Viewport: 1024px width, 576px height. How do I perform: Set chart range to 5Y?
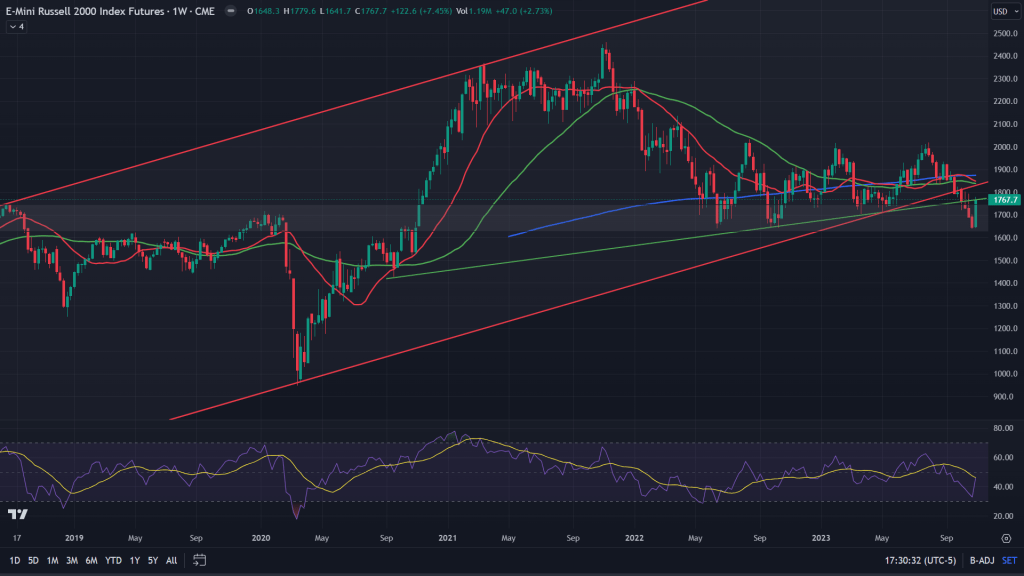tap(152, 560)
